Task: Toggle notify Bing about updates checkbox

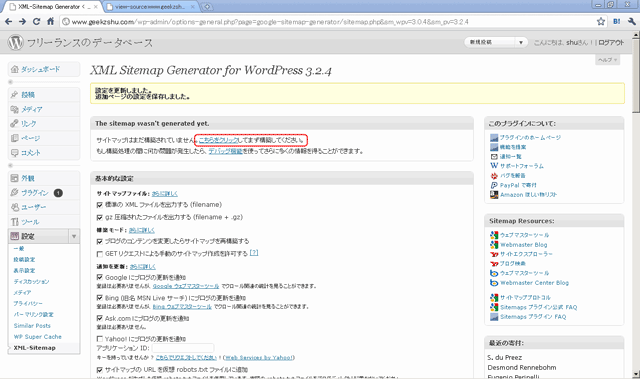Action: (100, 298)
